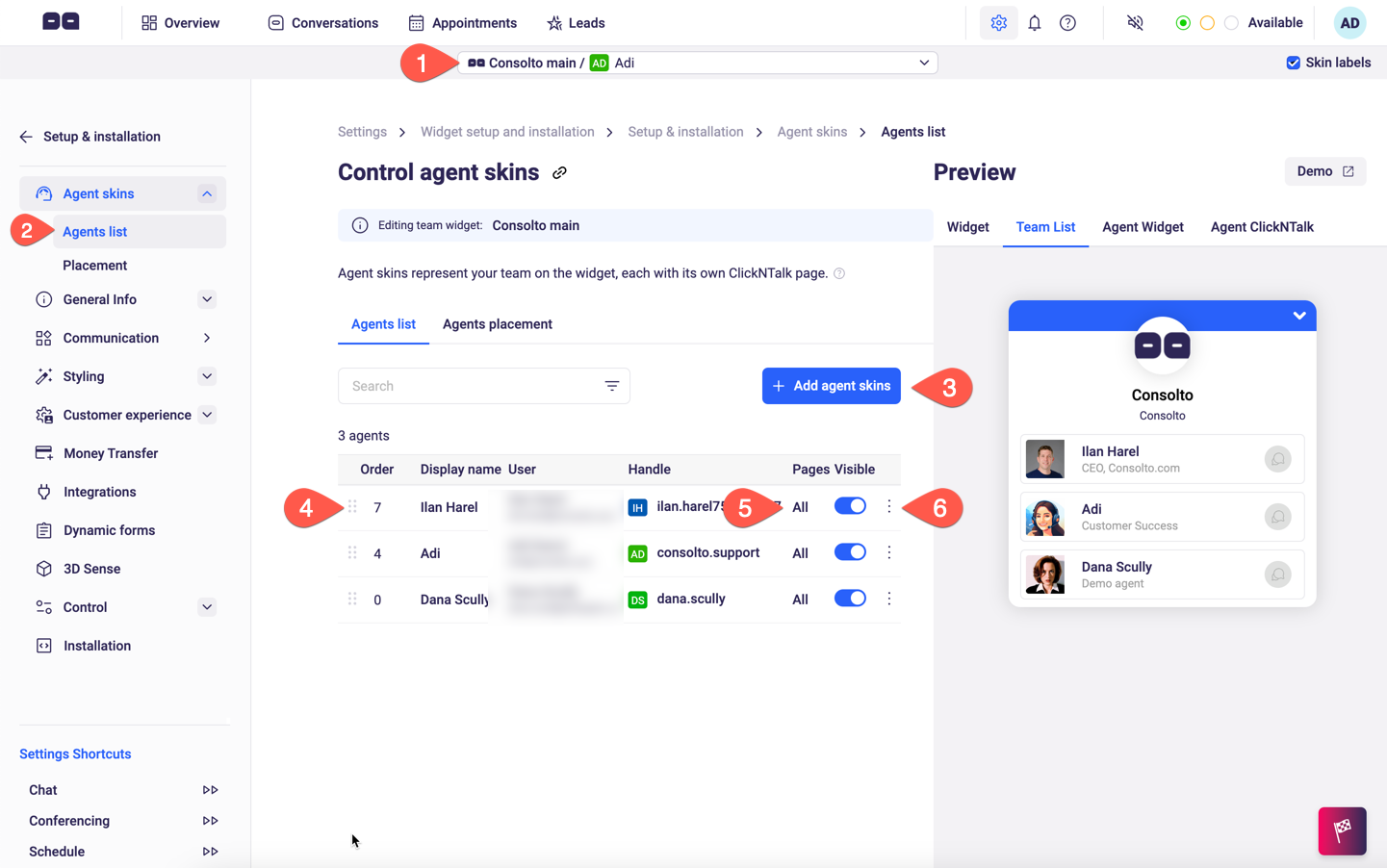Click the copy-link icon beside Control agent skins heading

click(560, 172)
